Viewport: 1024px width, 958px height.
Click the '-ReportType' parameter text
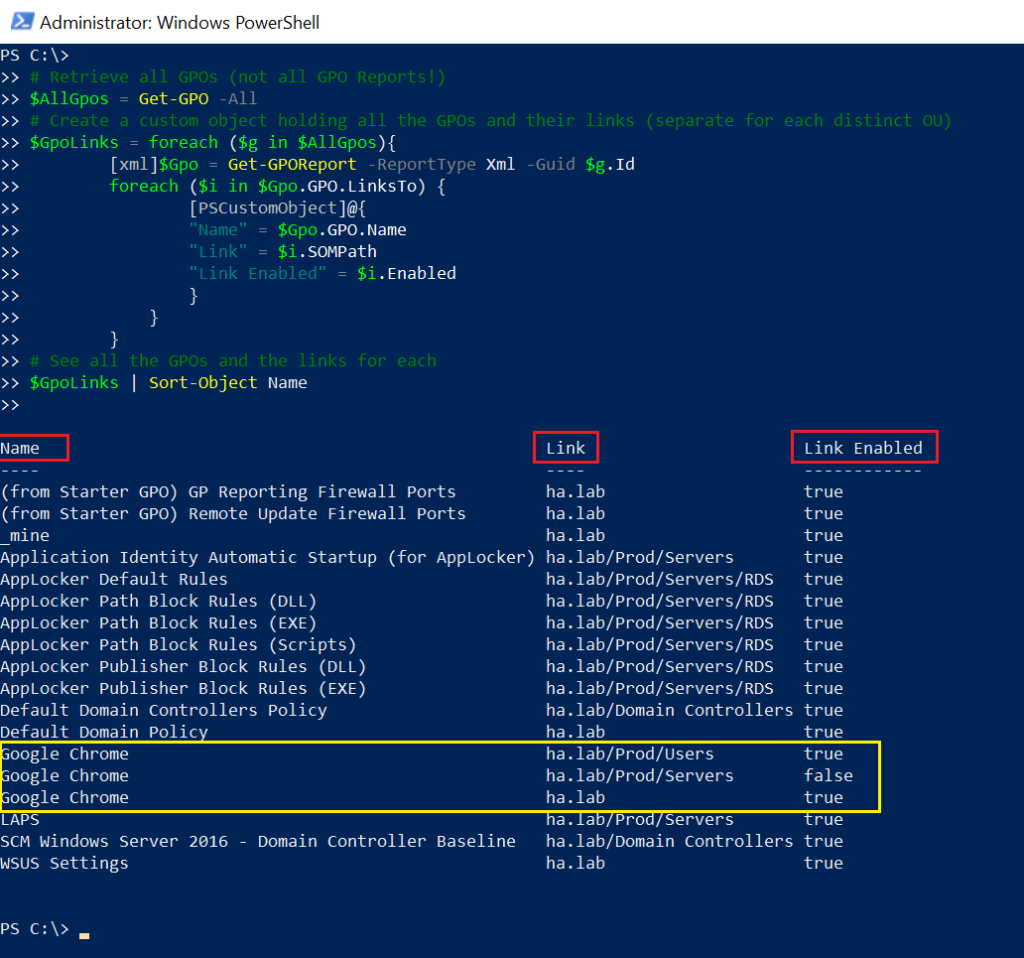pyautogui.click(x=421, y=165)
